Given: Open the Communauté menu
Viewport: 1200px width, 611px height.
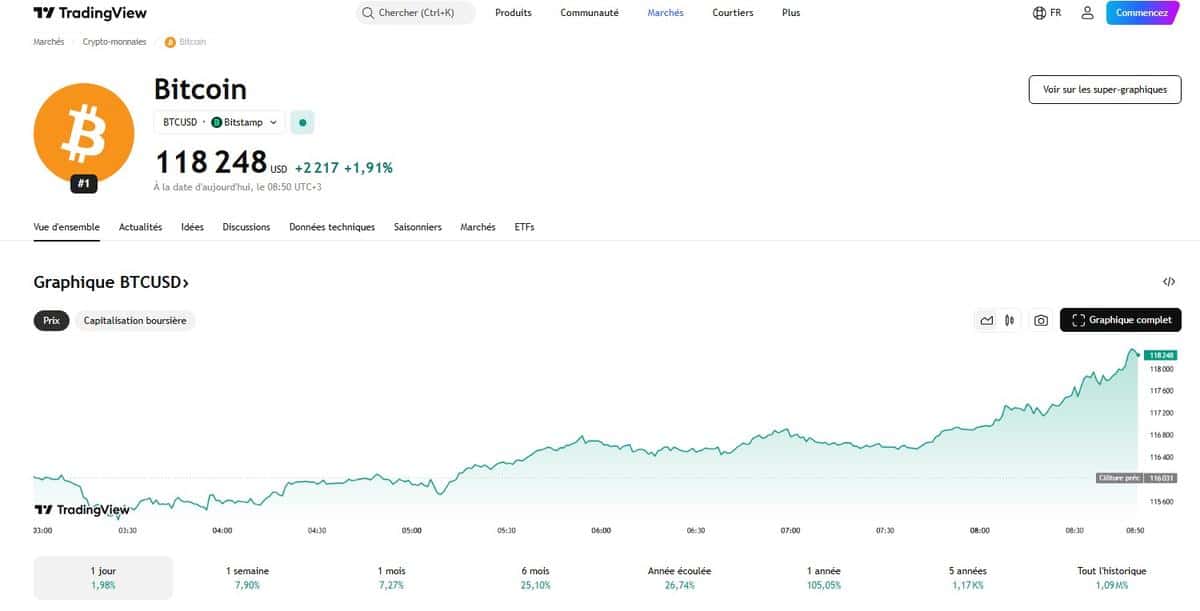Looking at the screenshot, I should pyautogui.click(x=589, y=13).
